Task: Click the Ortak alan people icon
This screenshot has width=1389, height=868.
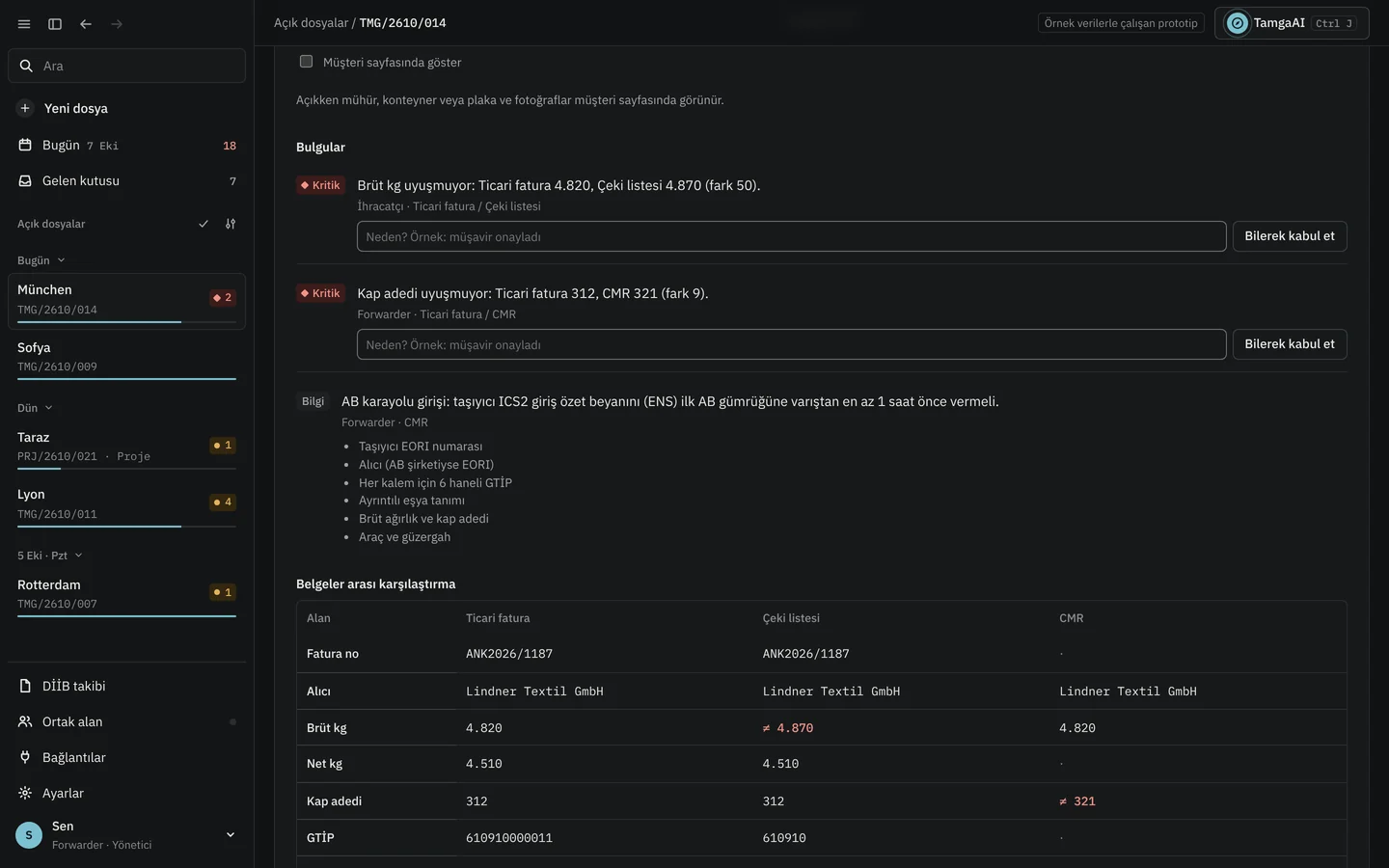Action: click(25, 721)
